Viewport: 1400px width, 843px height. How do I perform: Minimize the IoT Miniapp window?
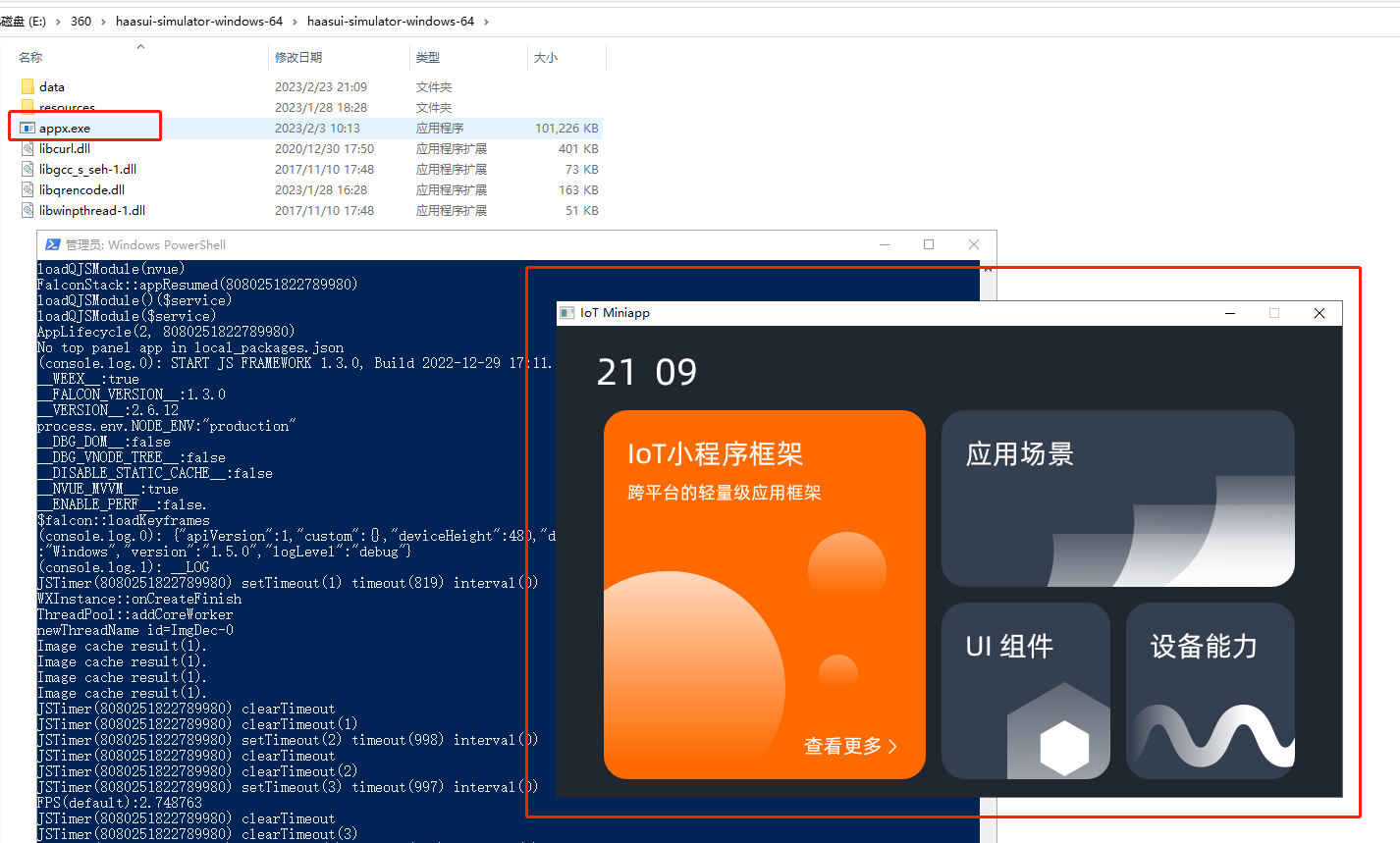click(x=1230, y=313)
